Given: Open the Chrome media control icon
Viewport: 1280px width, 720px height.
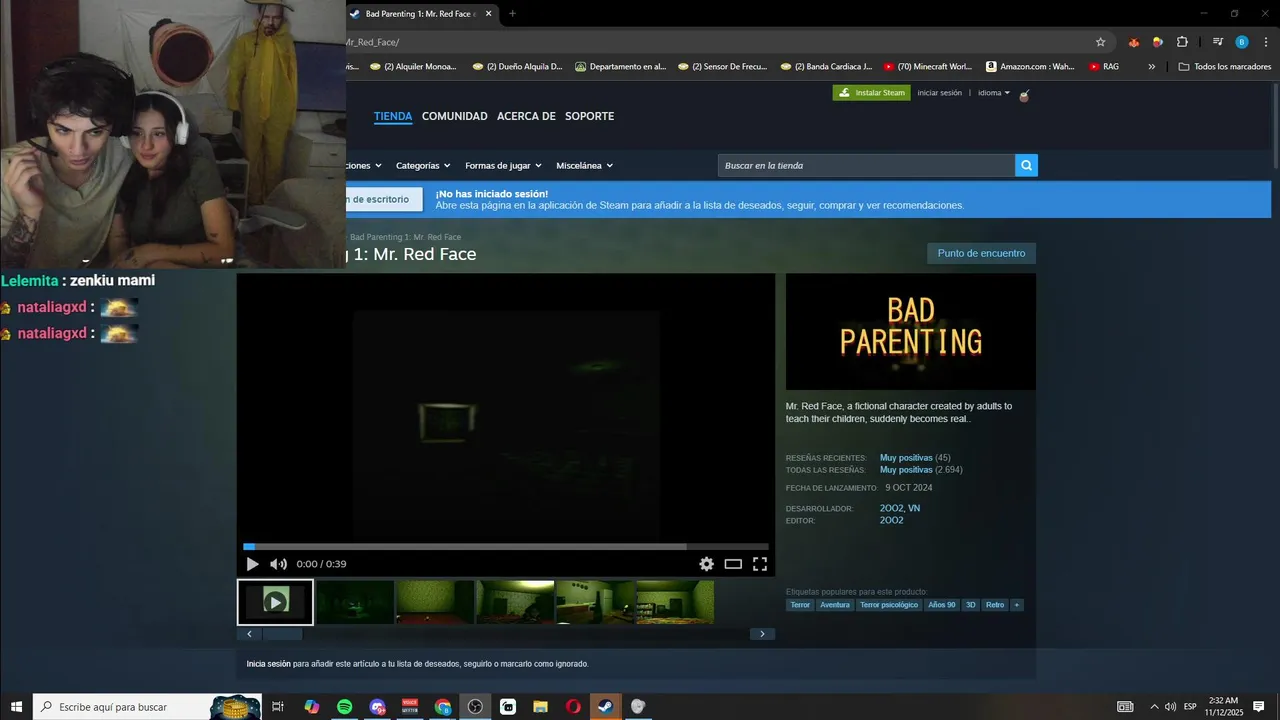Looking at the screenshot, I should tap(1218, 42).
